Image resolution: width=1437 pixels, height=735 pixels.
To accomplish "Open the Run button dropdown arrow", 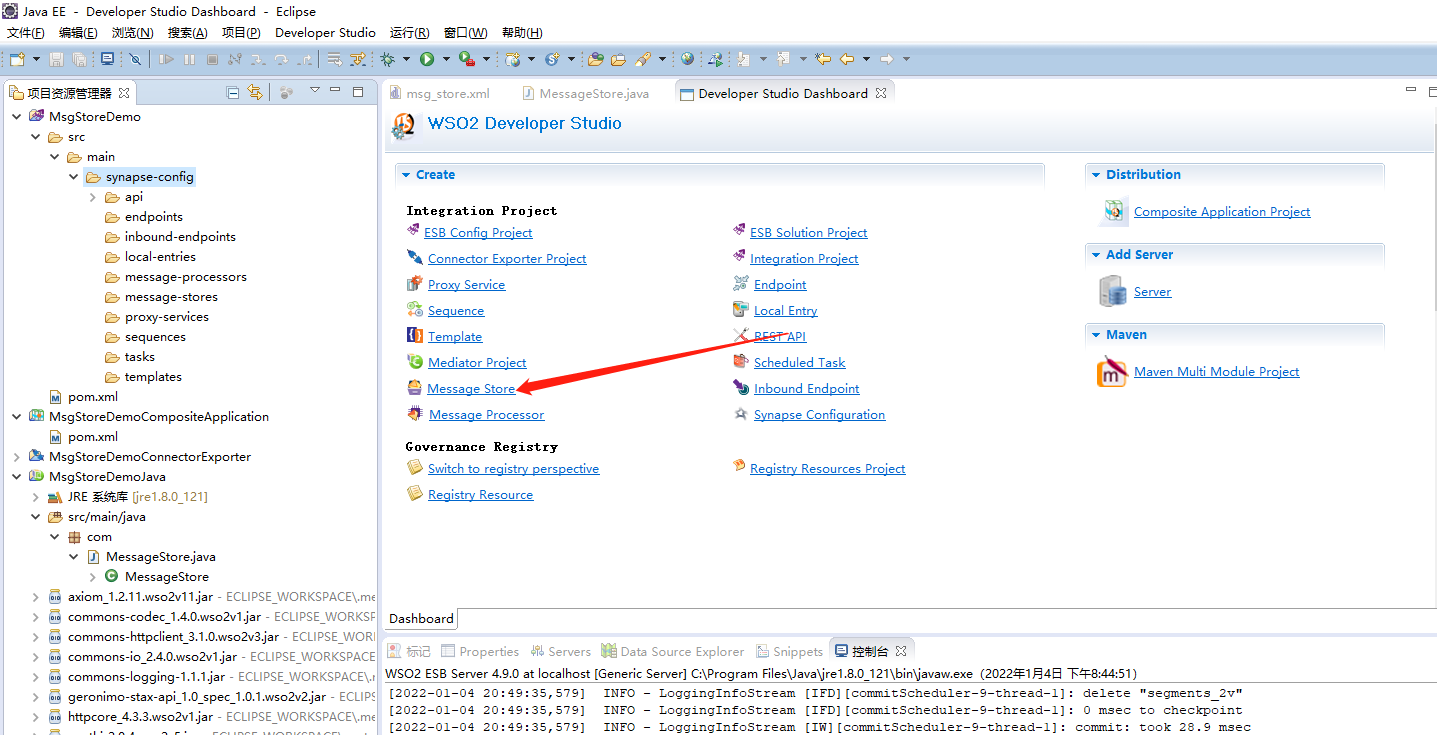I will [446, 59].
